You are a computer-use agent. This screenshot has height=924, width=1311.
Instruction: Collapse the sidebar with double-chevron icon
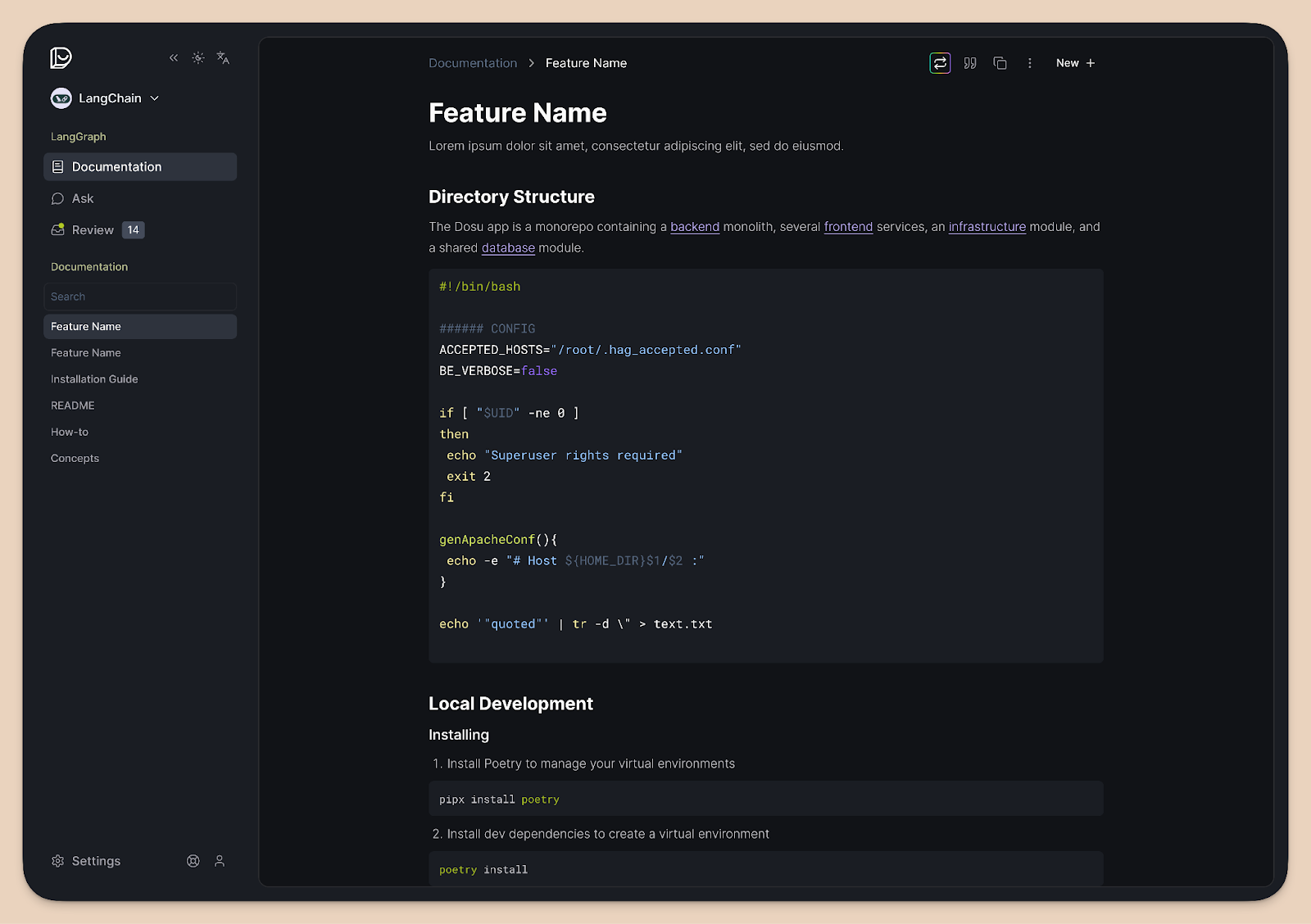pos(174,58)
